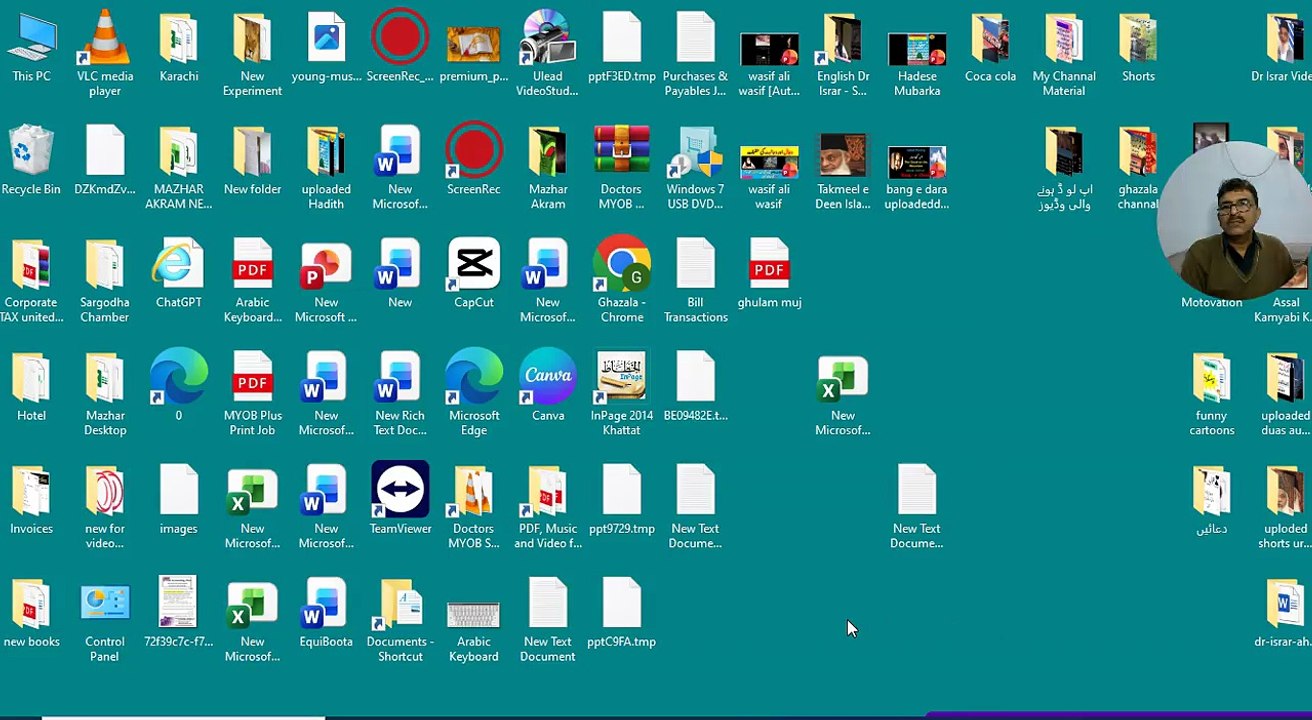Select the Sargodha Chamber folder
Screen dimensions: 1312x720
pos(105,281)
